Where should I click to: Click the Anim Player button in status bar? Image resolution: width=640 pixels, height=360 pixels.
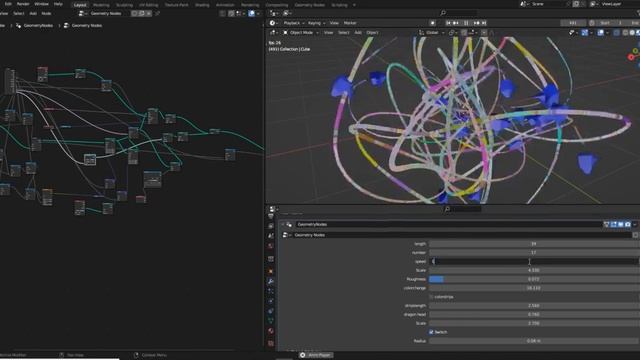click(316, 355)
